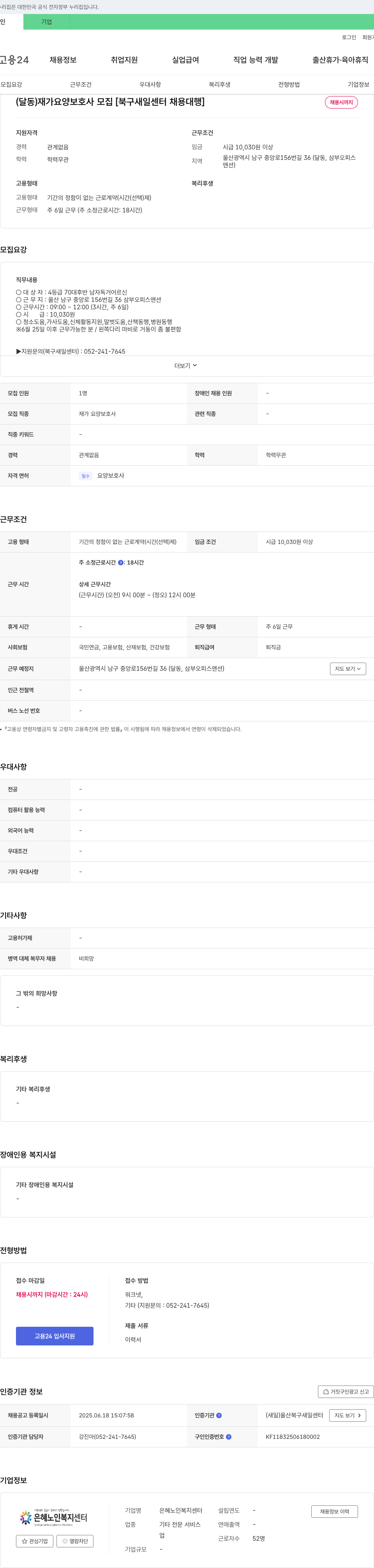Screen dimensions: 374x1568
Task: Click the 제출 서류 value 이력서
Action: point(133,1340)
